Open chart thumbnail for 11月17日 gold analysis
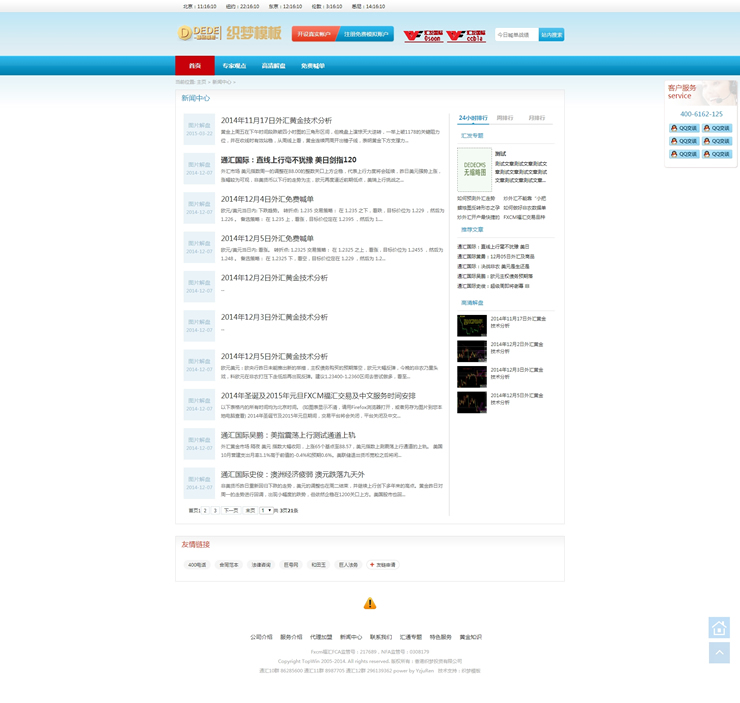Viewport: 740px width, 703px height. 471,325
